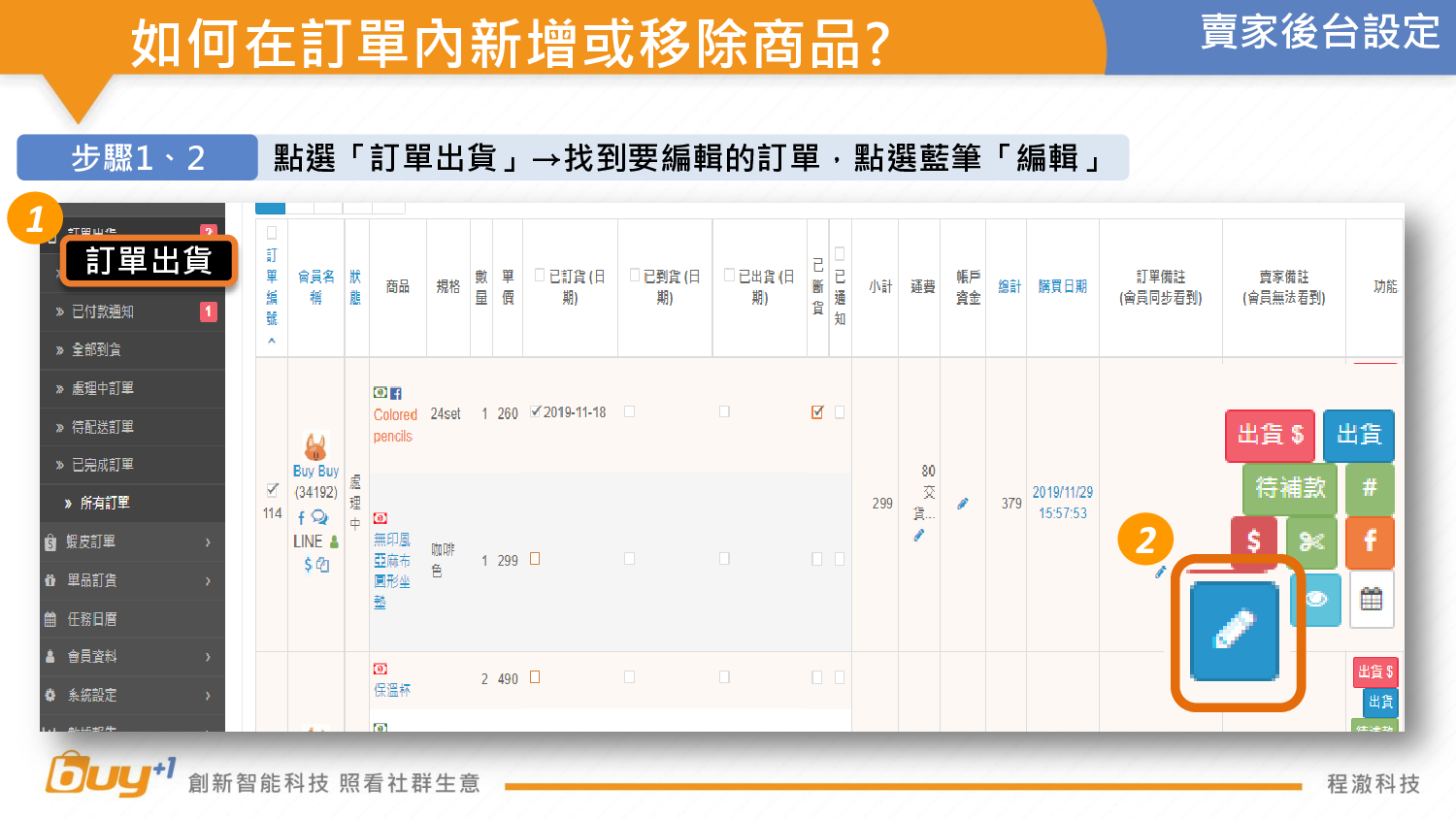Uncheck the ordered checkbox dated 2019-11-18
The width and height of the screenshot is (1456, 819).
(536, 412)
